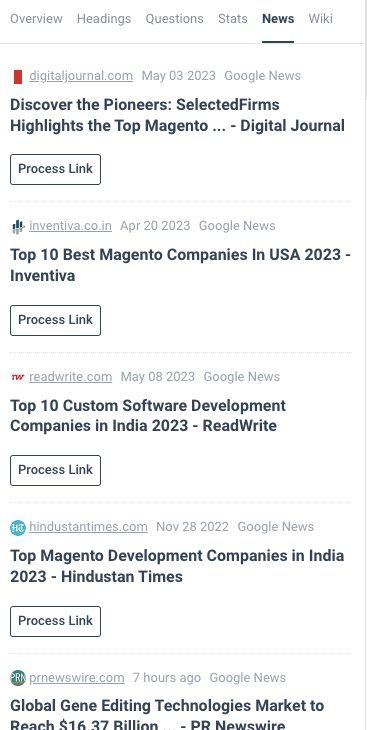Click the inventiva.co.in favicon icon

pos(18,226)
